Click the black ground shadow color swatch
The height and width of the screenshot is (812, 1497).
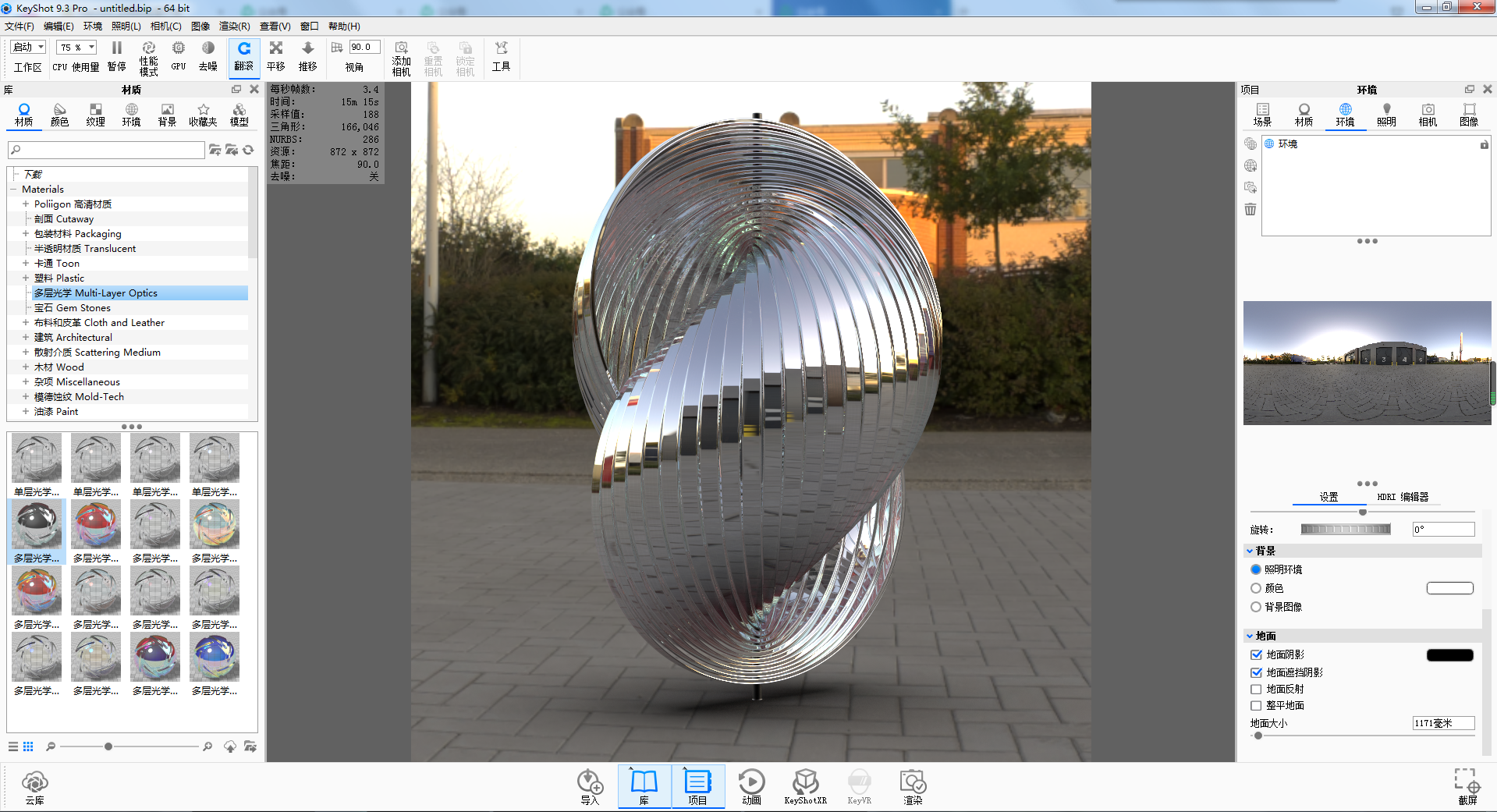point(1450,655)
